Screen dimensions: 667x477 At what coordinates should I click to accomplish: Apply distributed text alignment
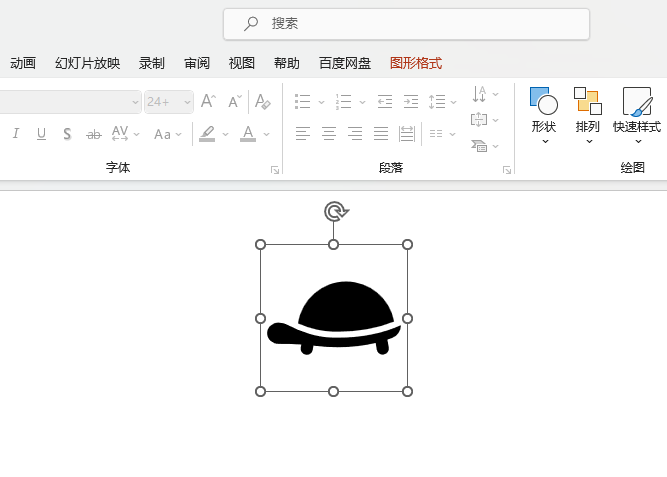(407, 134)
